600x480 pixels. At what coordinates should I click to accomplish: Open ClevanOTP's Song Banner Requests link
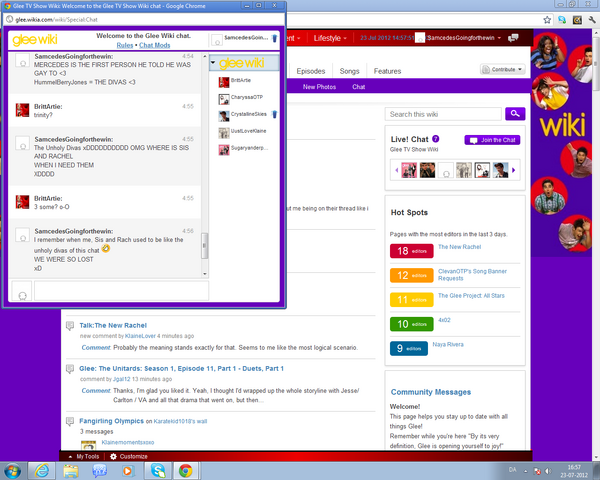point(472,274)
